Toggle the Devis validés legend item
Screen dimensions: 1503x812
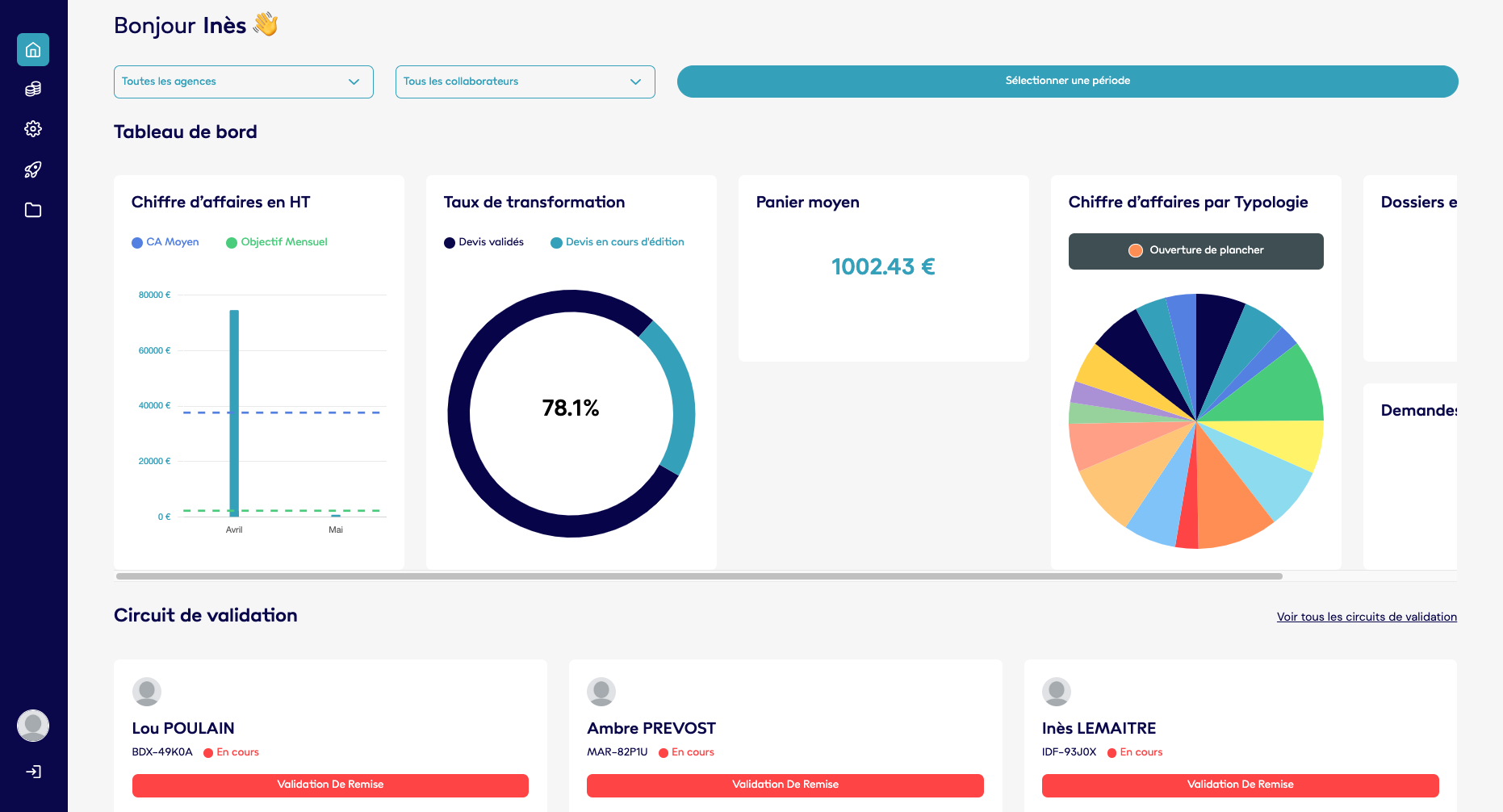[x=484, y=242]
